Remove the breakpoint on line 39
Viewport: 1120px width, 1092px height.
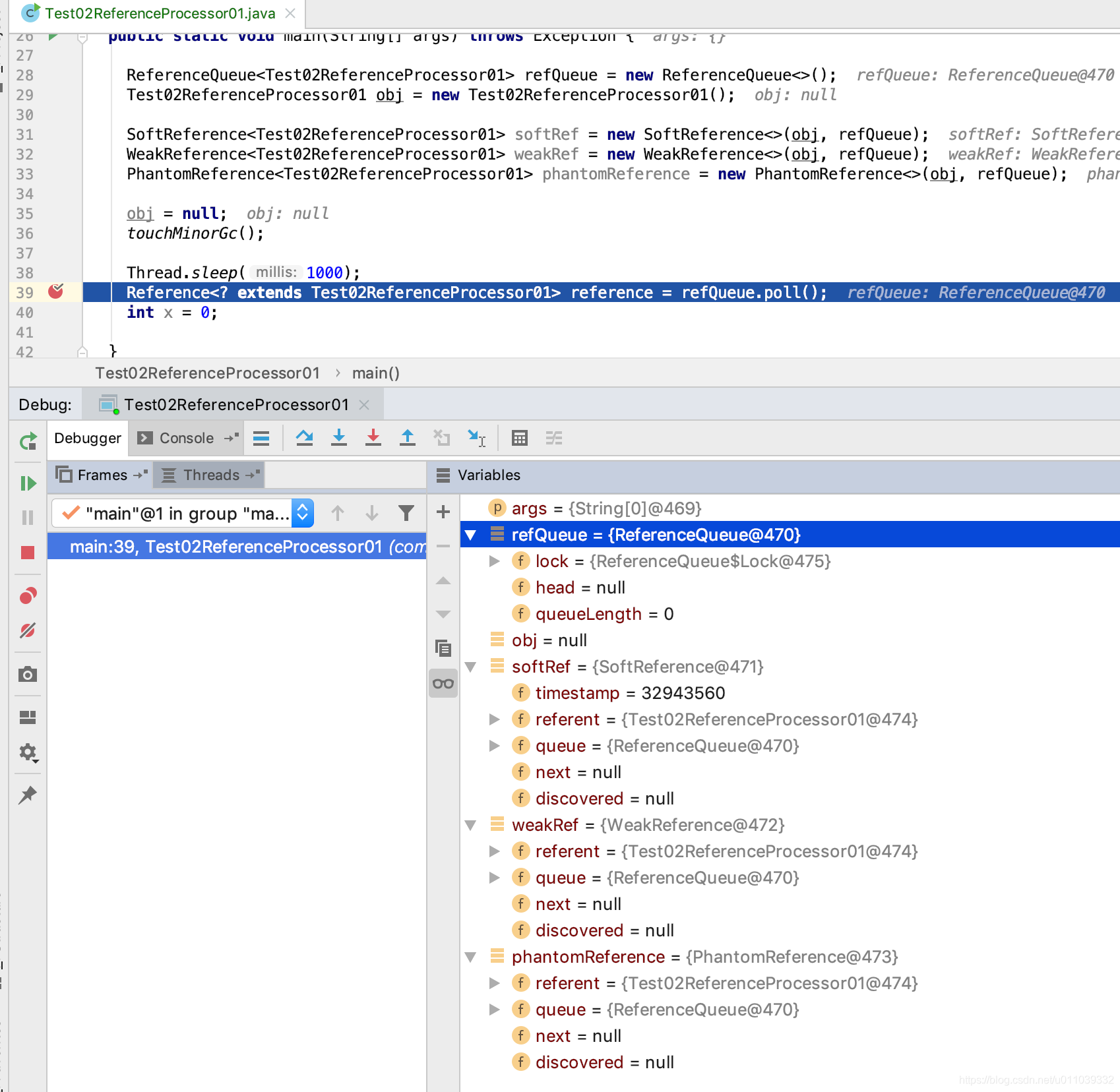pos(57,292)
